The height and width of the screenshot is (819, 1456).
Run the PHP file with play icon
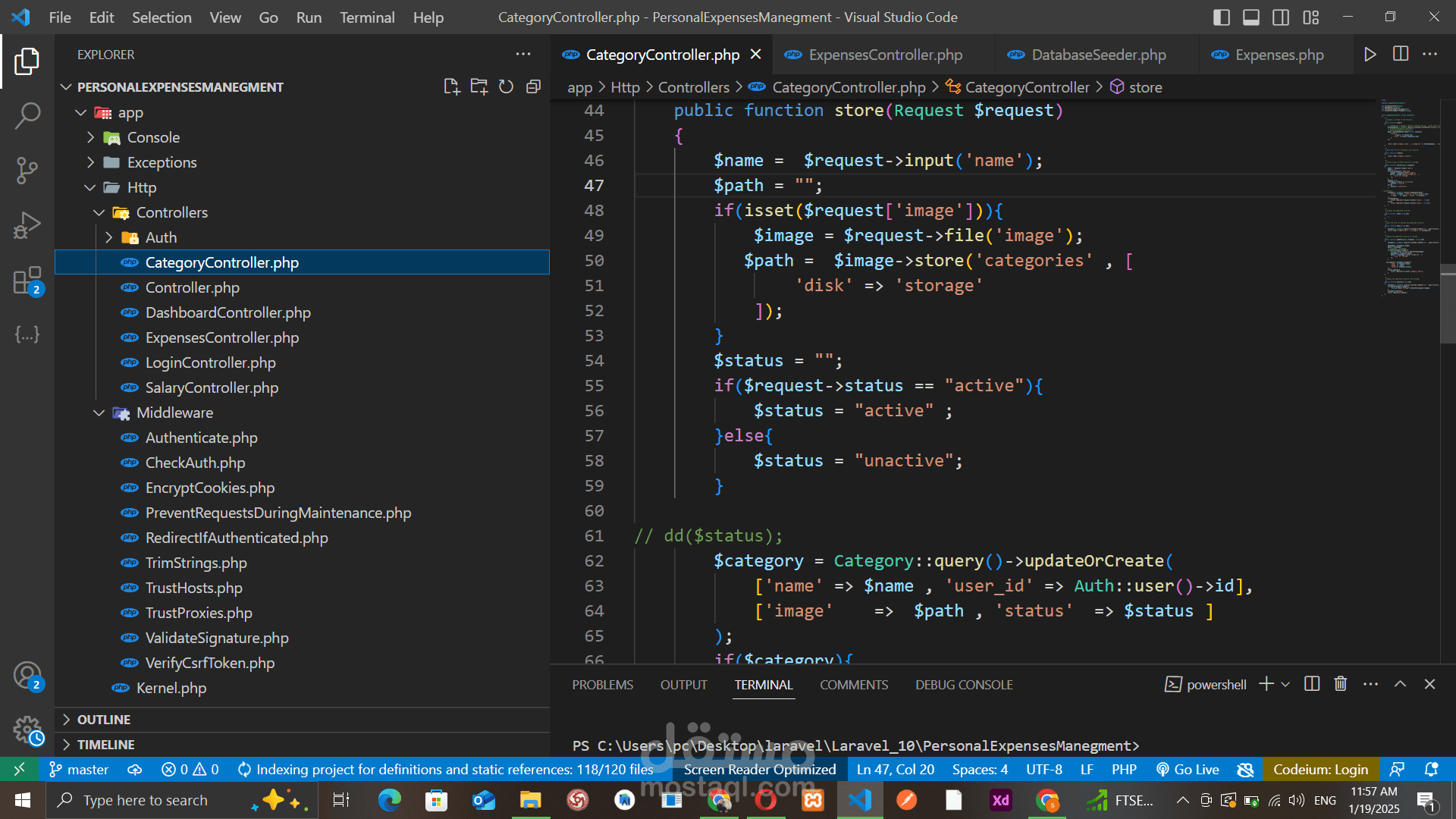[1370, 55]
